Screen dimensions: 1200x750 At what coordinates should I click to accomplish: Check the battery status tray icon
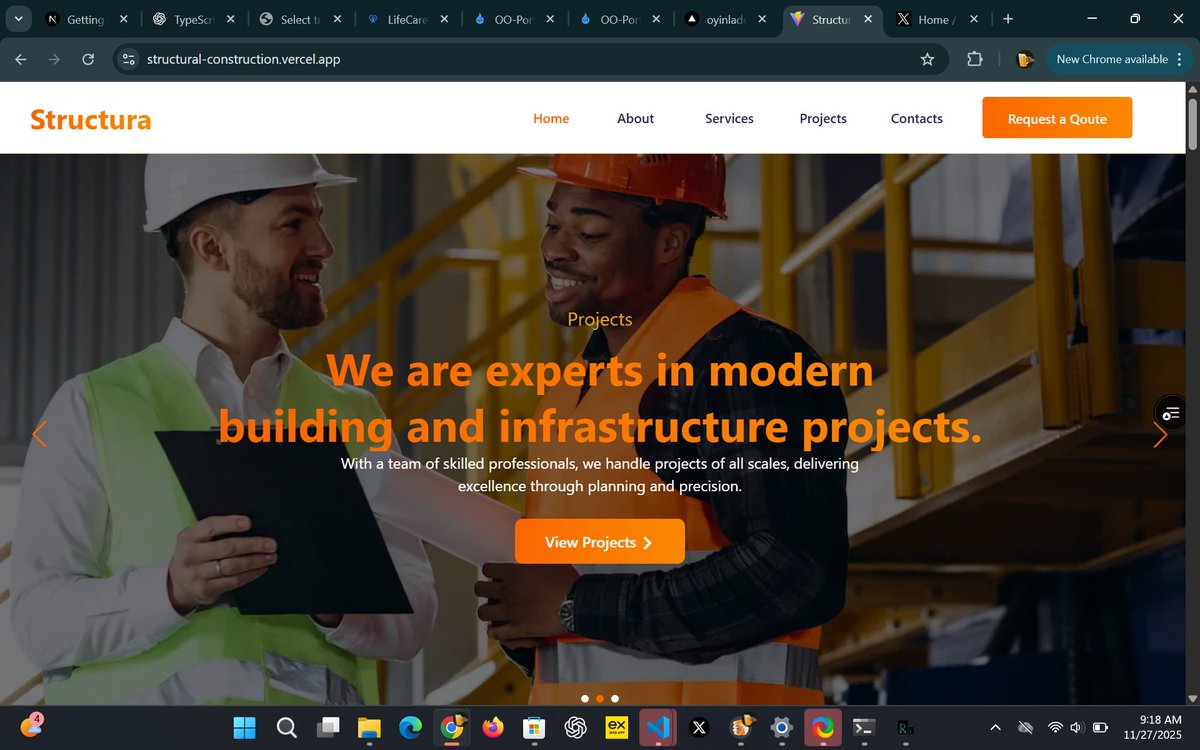(1101, 727)
